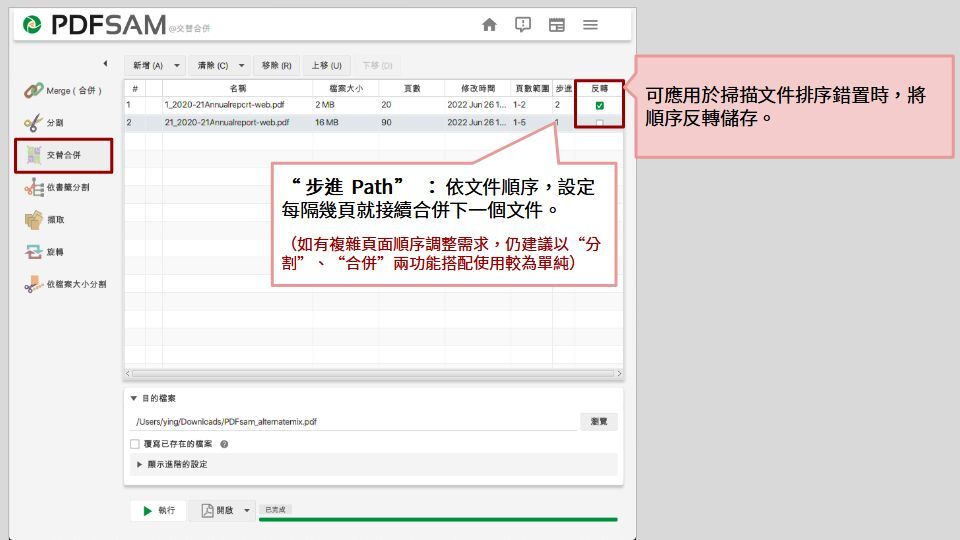The width and height of the screenshot is (960, 540).
Task: Click the 上移 (U) move up button
Action: tap(326, 66)
